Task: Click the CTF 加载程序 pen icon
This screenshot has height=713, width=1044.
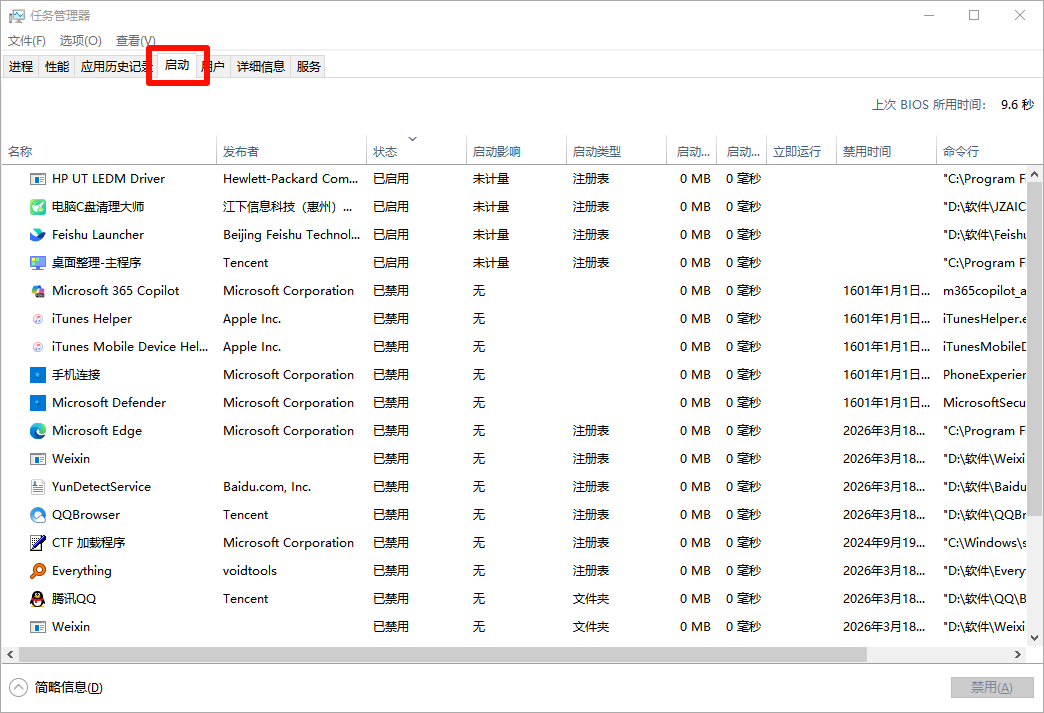Action: point(38,543)
